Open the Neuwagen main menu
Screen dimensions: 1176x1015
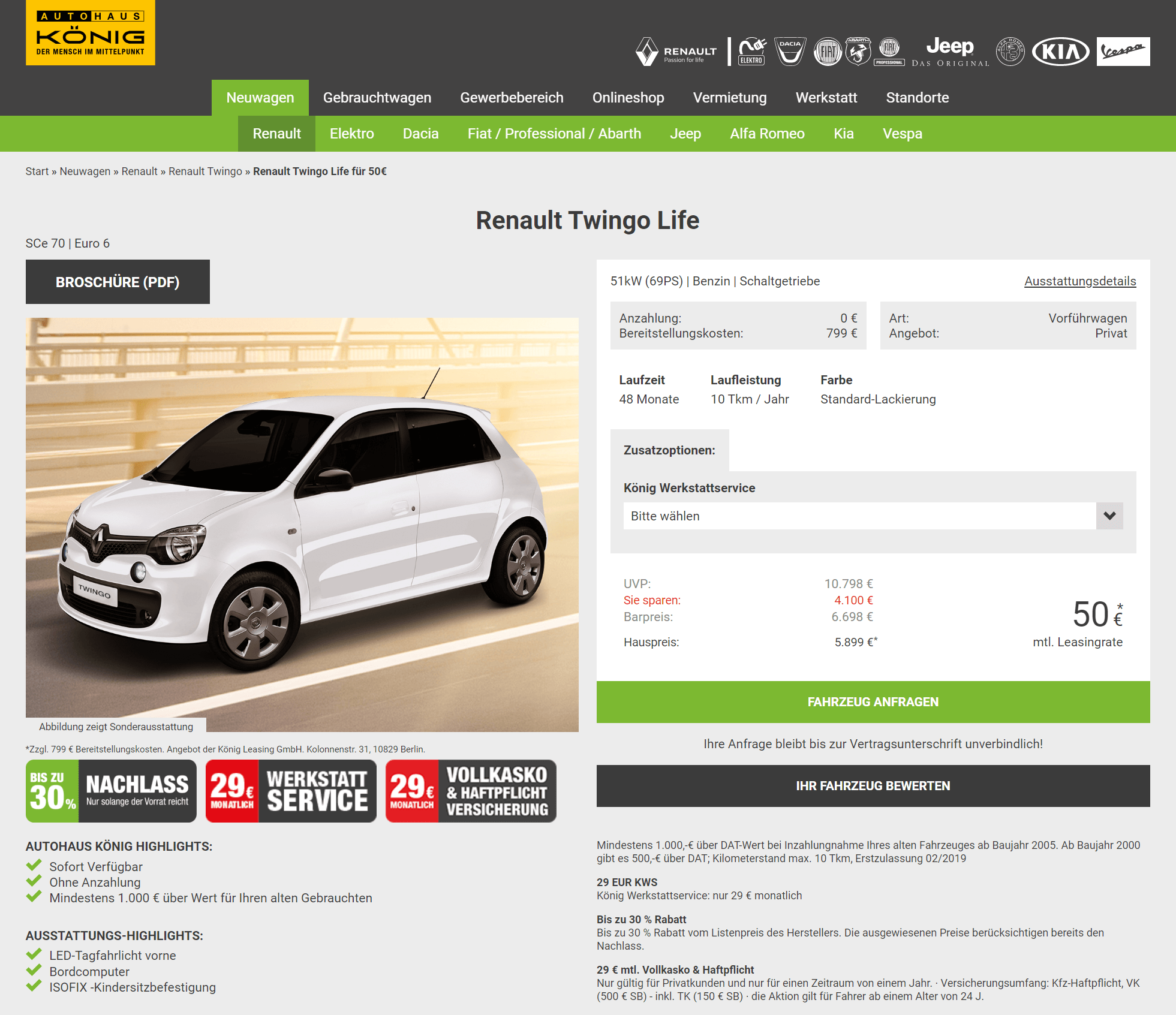(x=260, y=98)
